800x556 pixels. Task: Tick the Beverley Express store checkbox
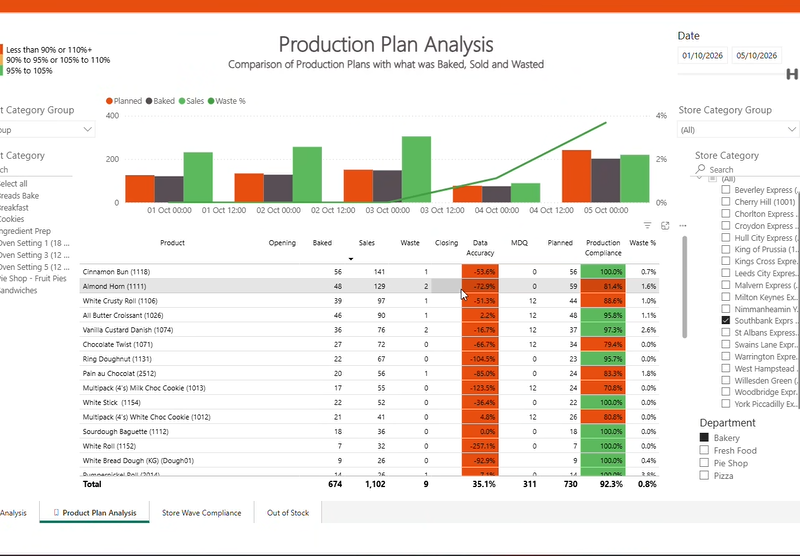click(x=726, y=190)
